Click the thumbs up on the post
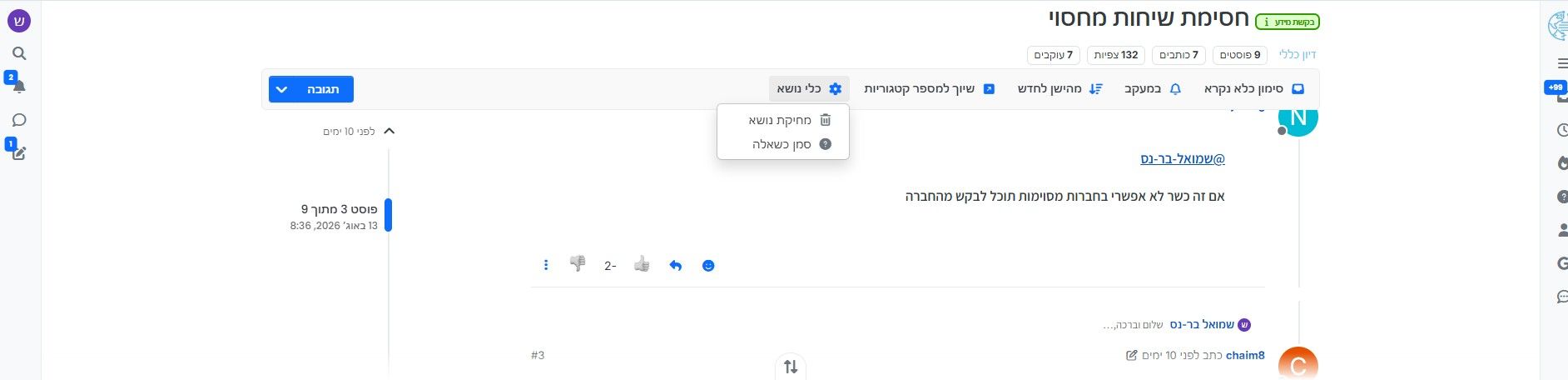Viewport: 1568px width, 380px height. tap(641, 264)
